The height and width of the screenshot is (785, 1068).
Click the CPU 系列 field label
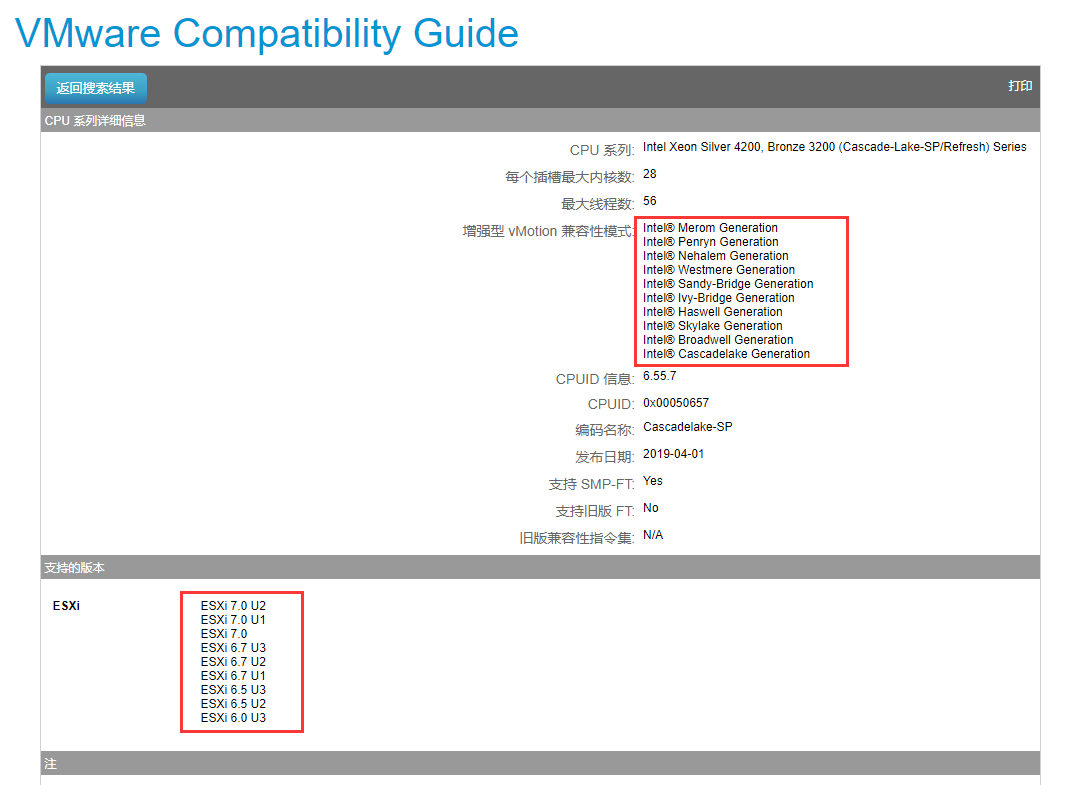602,150
